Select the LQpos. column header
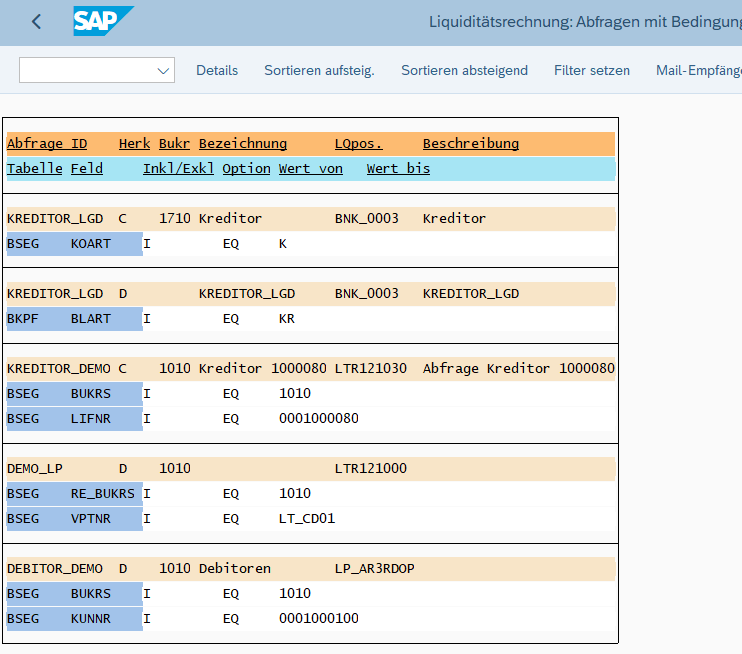This screenshot has width=742, height=654. 358,144
